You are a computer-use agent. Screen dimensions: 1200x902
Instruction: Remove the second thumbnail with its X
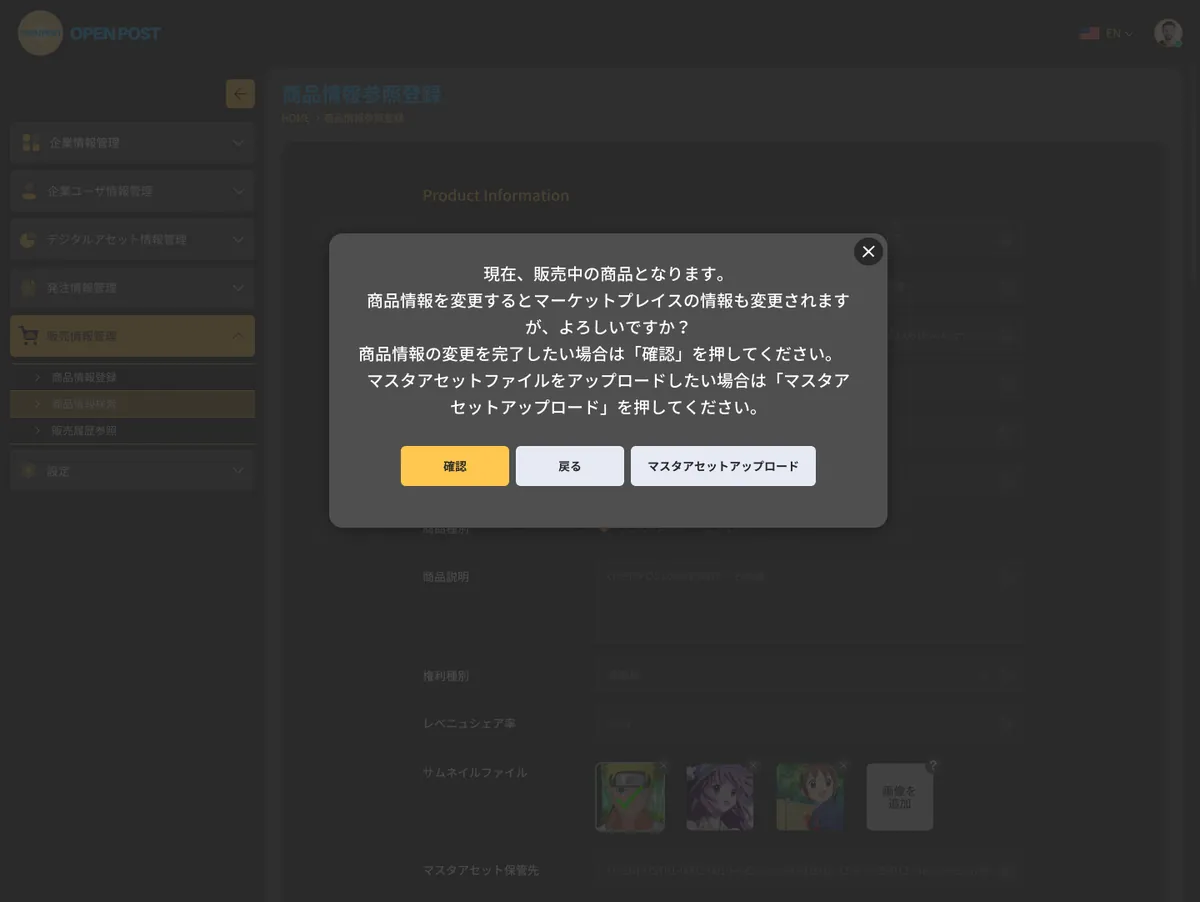pos(753,765)
